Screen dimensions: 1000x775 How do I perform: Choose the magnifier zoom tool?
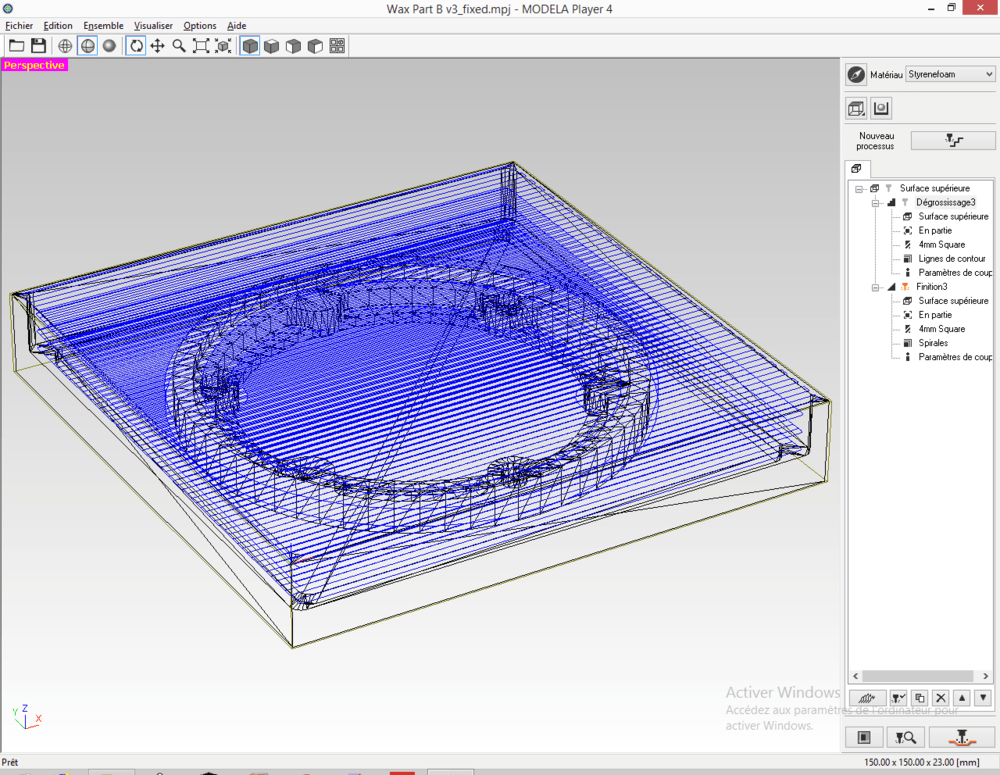[x=179, y=46]
